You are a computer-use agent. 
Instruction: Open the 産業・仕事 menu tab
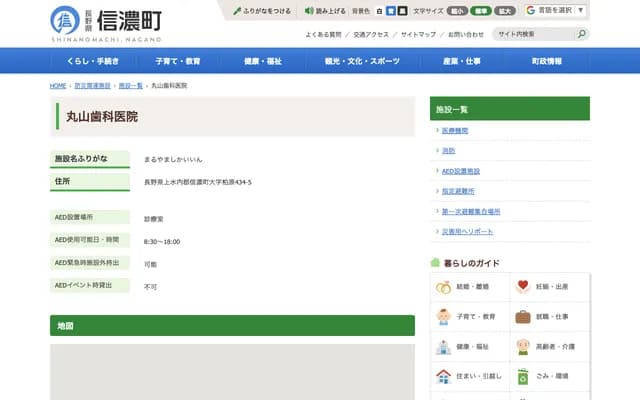[463, 61]
